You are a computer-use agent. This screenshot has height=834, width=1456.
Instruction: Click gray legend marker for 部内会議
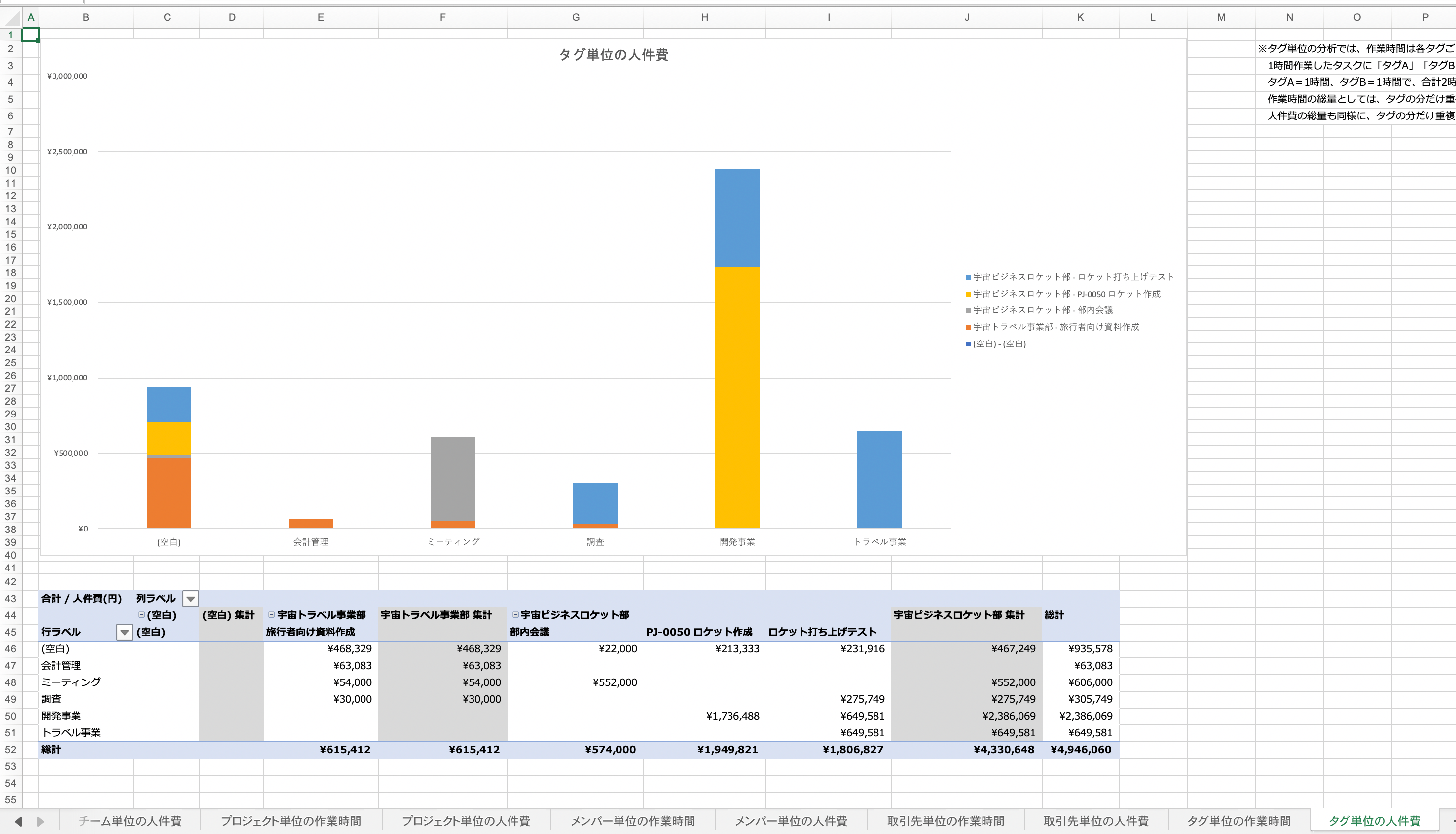tap(968, 310)
